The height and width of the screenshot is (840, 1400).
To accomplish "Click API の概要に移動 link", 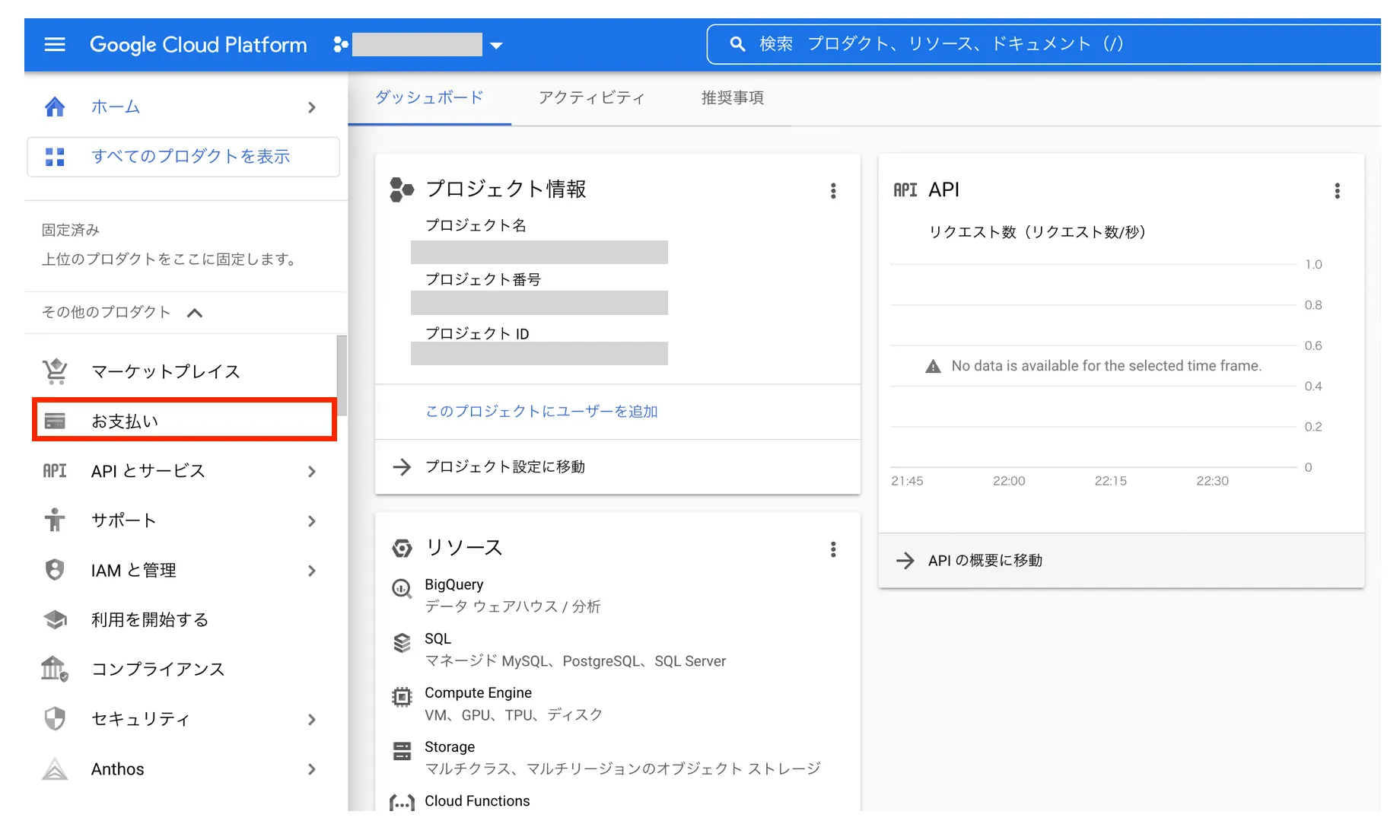I will 985,561.
